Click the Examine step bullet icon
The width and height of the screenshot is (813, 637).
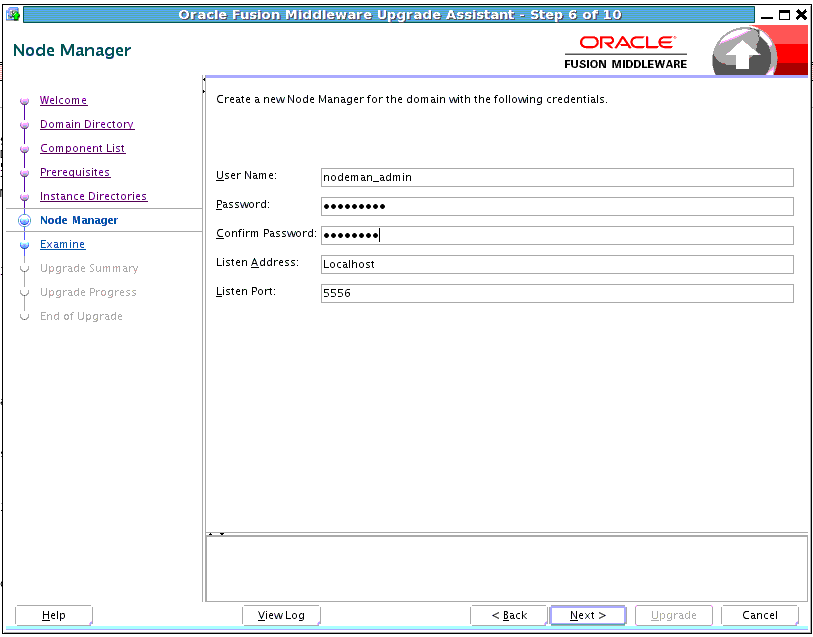(x=24, y=245)
